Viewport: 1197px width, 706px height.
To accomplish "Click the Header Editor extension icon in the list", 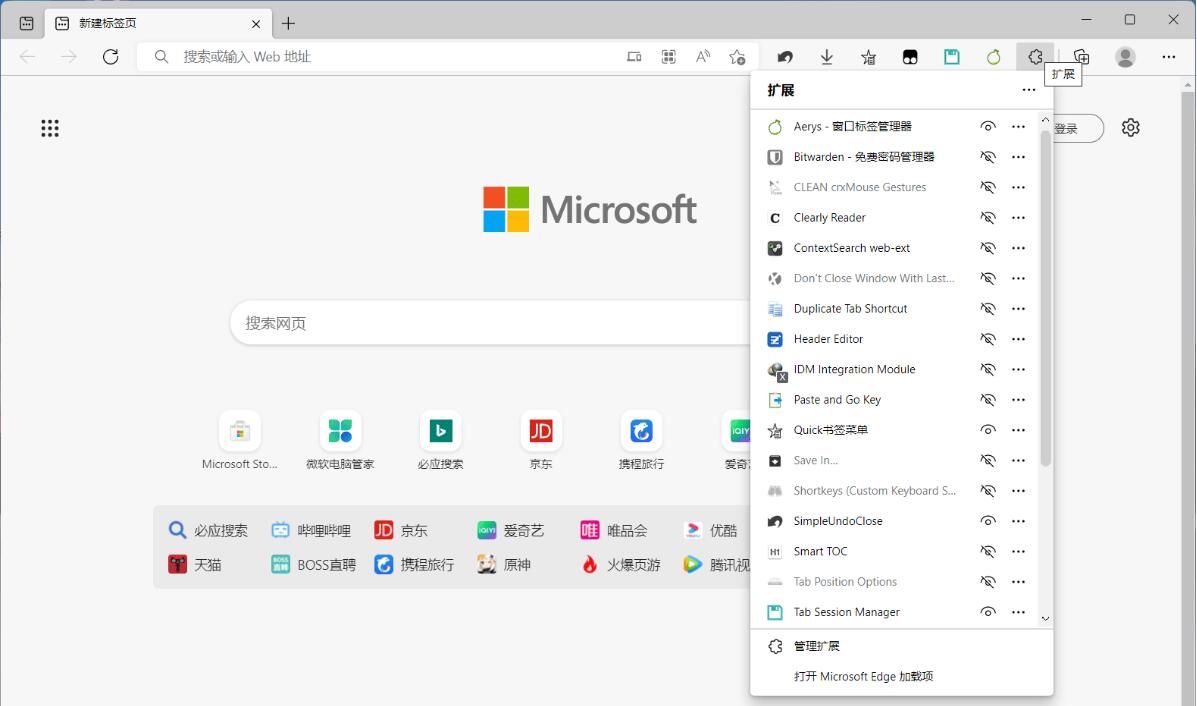I will 775,339.
